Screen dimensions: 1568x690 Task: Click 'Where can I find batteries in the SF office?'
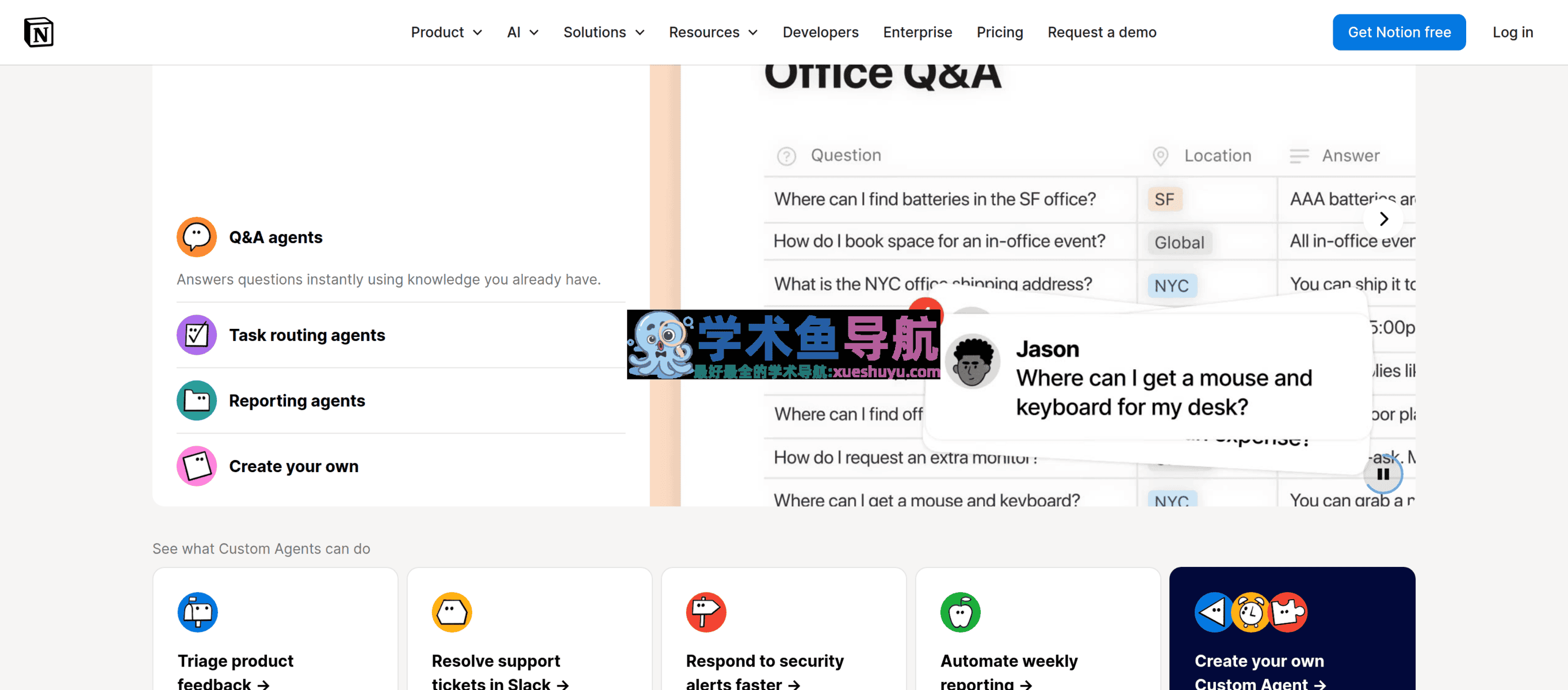pos(934,199)
